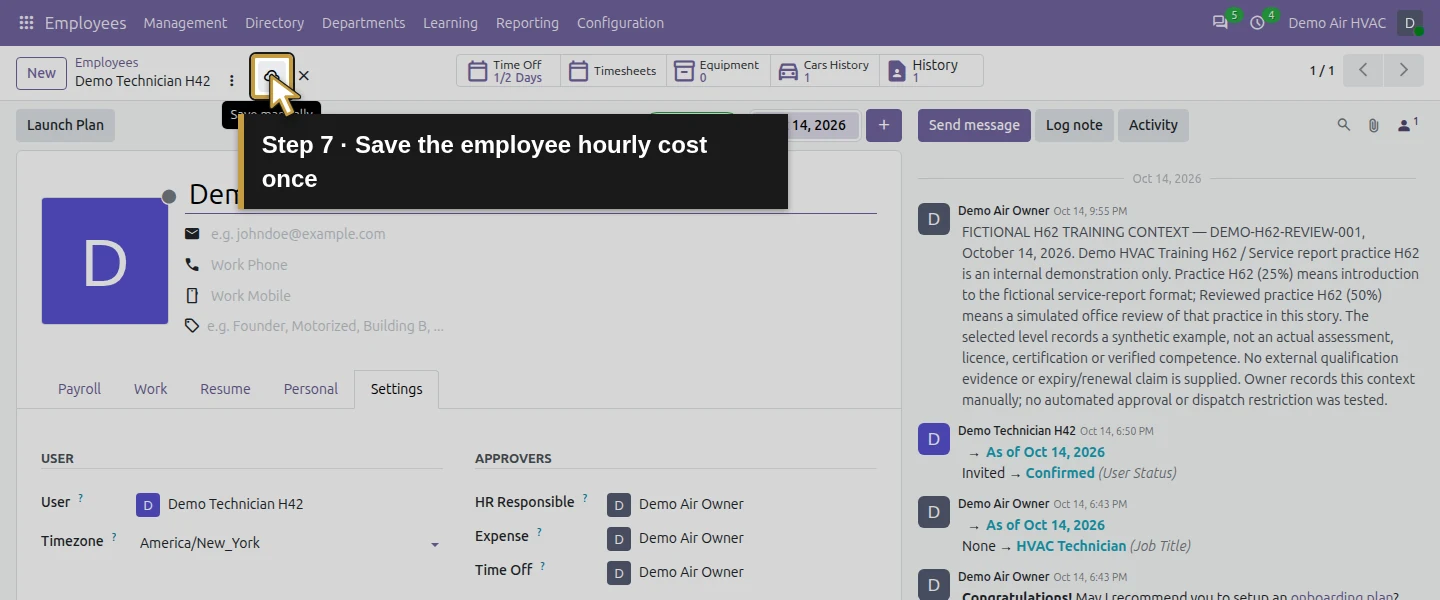Click the Timezone help question mark

pyautogui.click(x=114, y=537)
